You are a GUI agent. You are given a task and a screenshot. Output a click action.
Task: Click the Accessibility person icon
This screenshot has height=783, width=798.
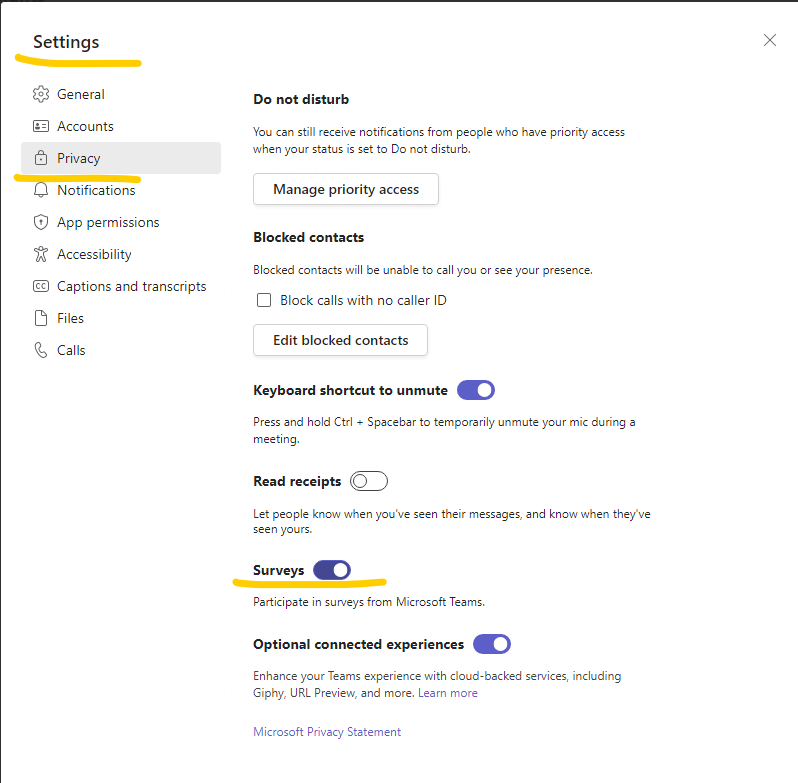[41, 254]
